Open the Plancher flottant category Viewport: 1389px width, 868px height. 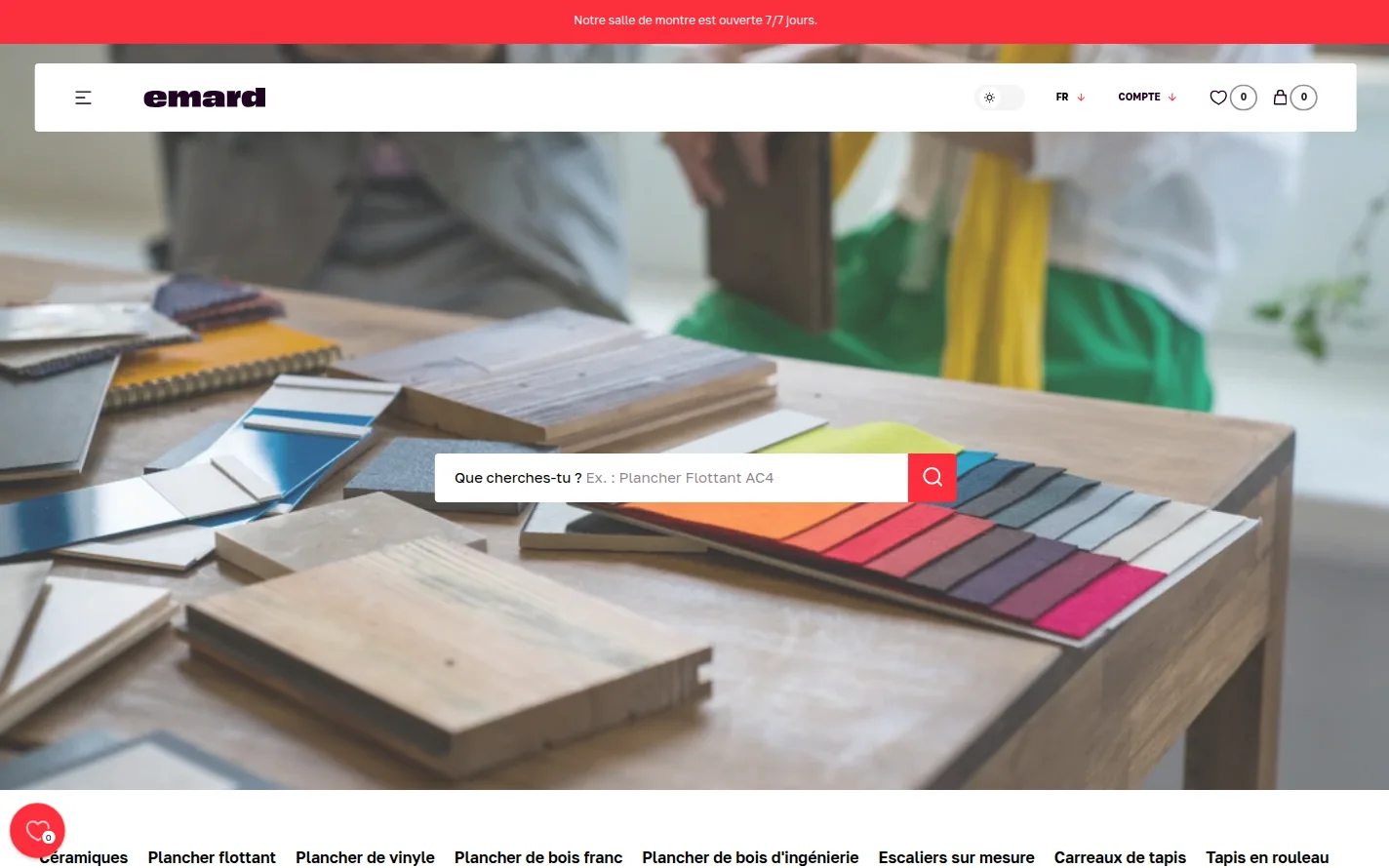pyautogui.click(x=212, y=857)
